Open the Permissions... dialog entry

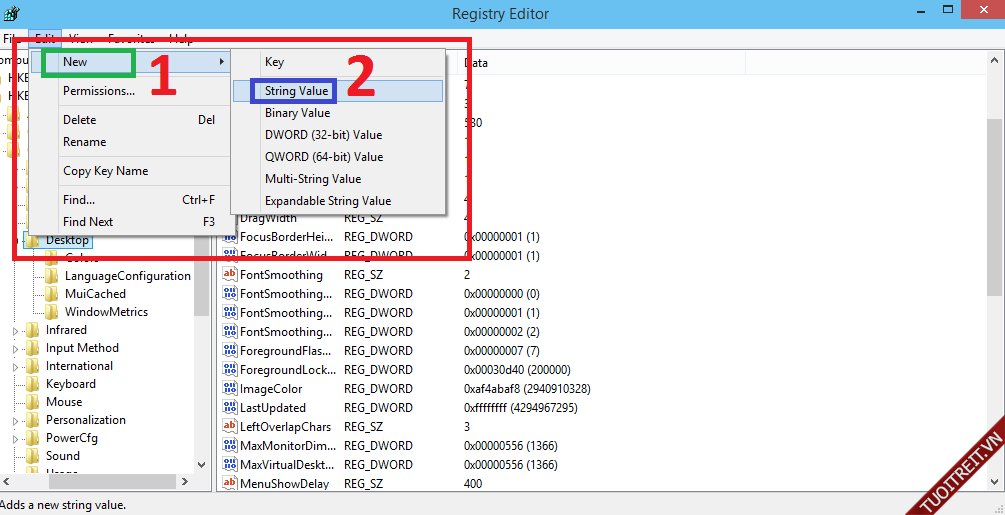coord(99,91)
